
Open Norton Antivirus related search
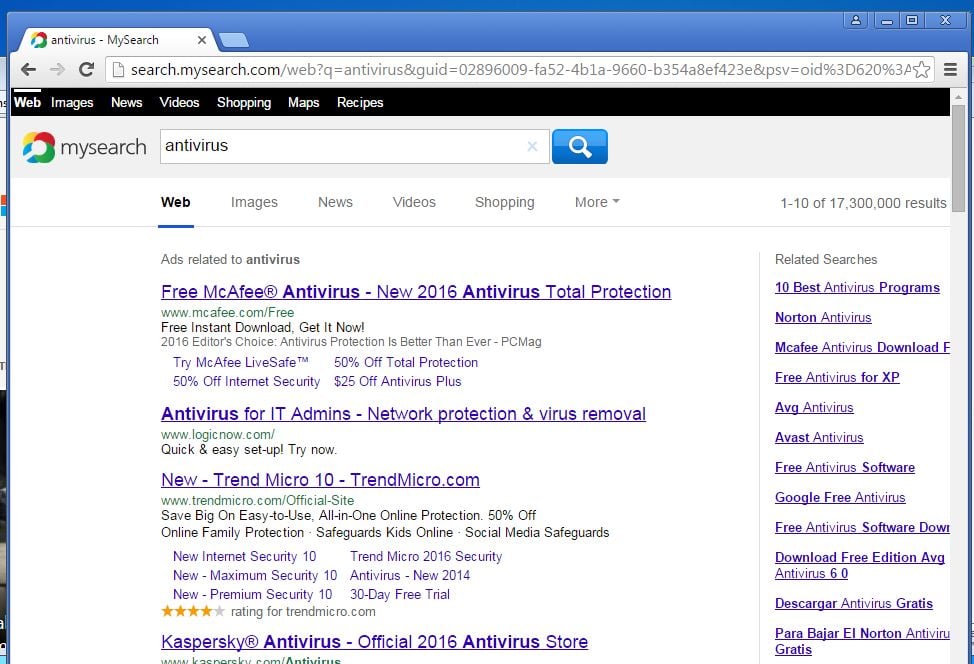[823, 317]
